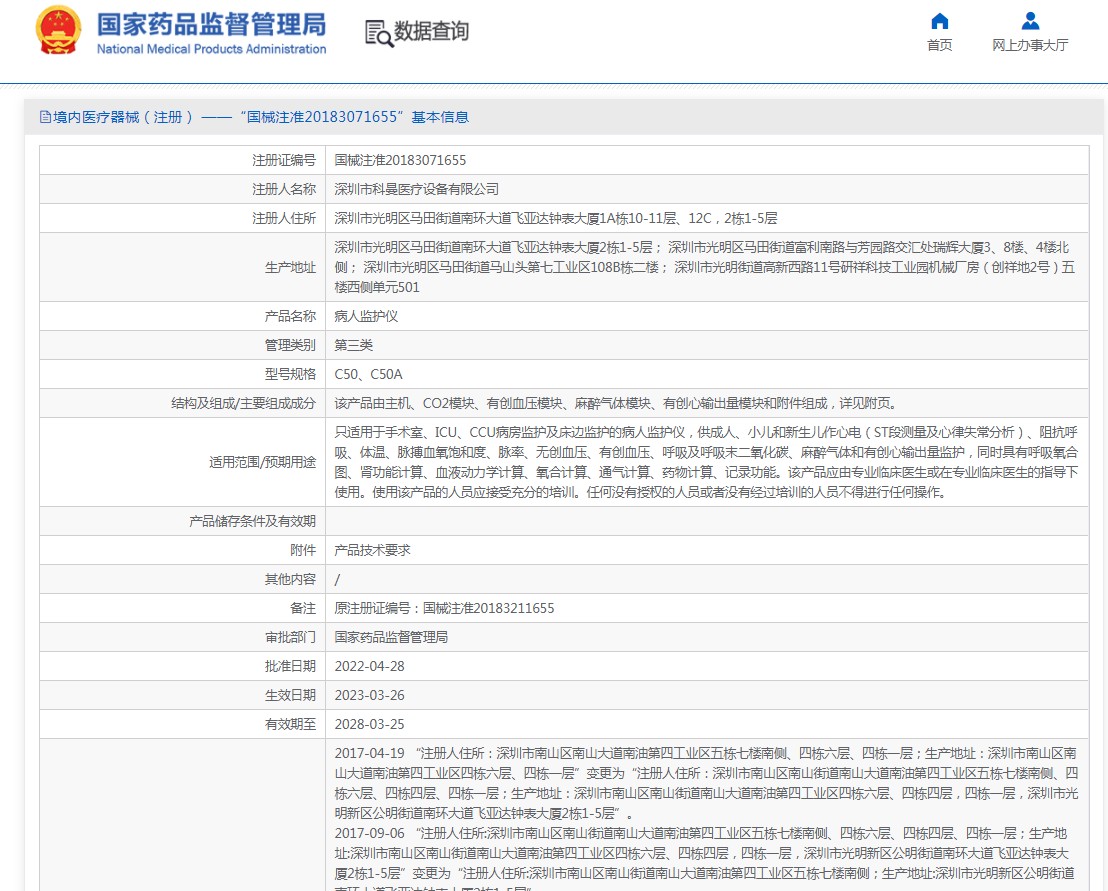
Task: Click the 其他内容 label
Action: [290, 579]
